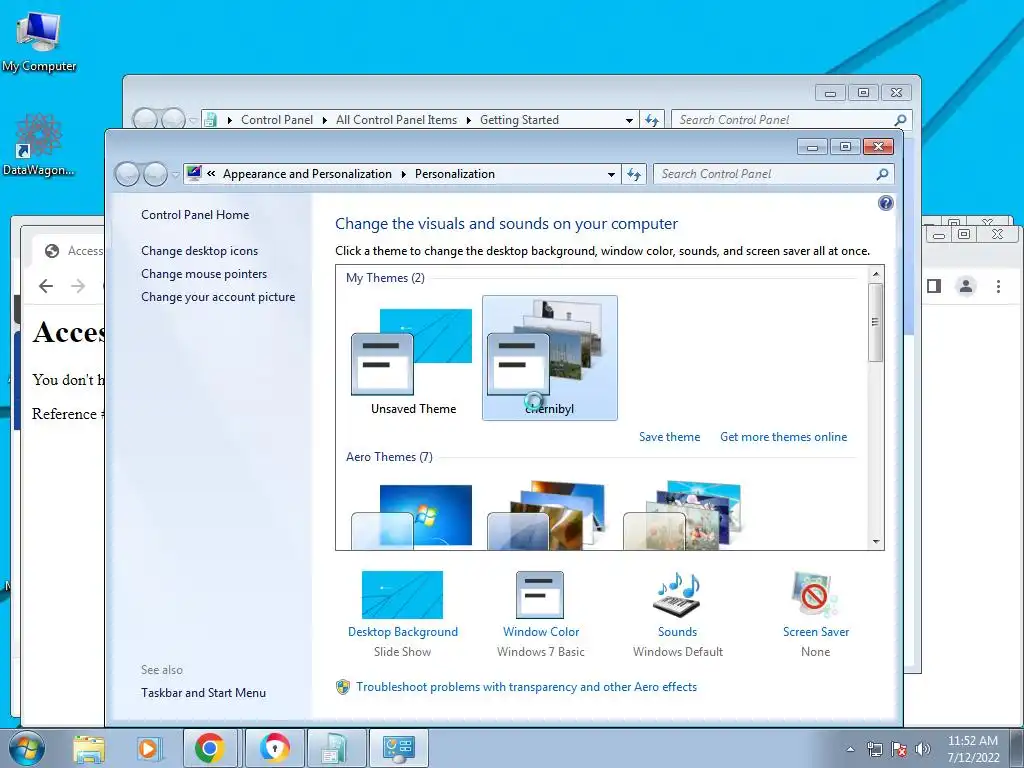Open the Action Center flag tray icon
The width and height of the screenshot is (1024, 768).
(x=899, y=749)
